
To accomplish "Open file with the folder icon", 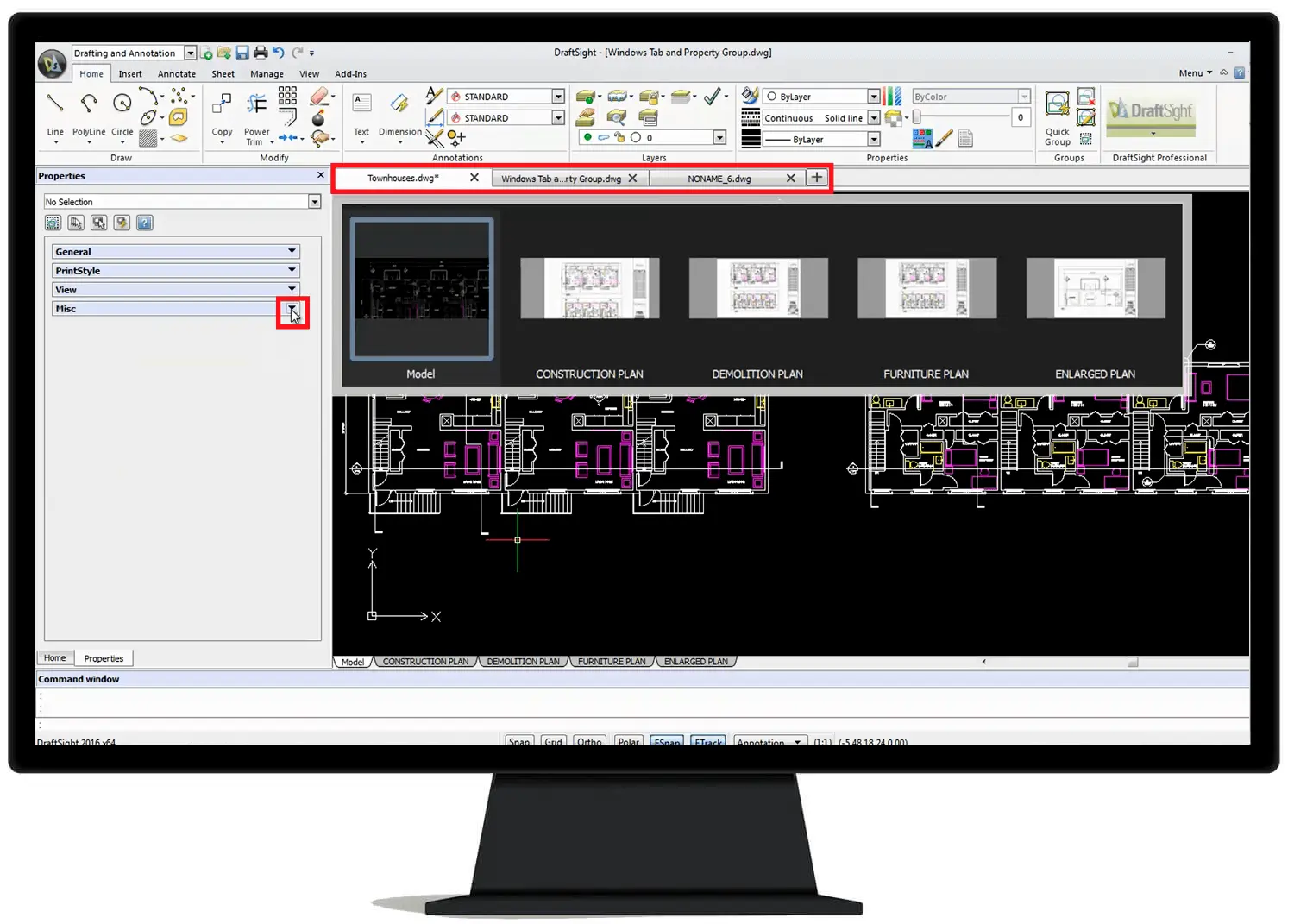I will point(224,53).
